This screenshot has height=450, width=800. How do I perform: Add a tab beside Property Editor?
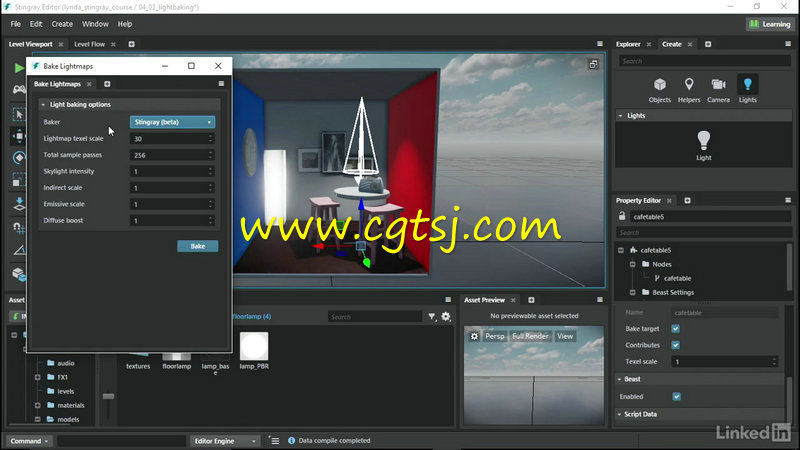point(687,201)
